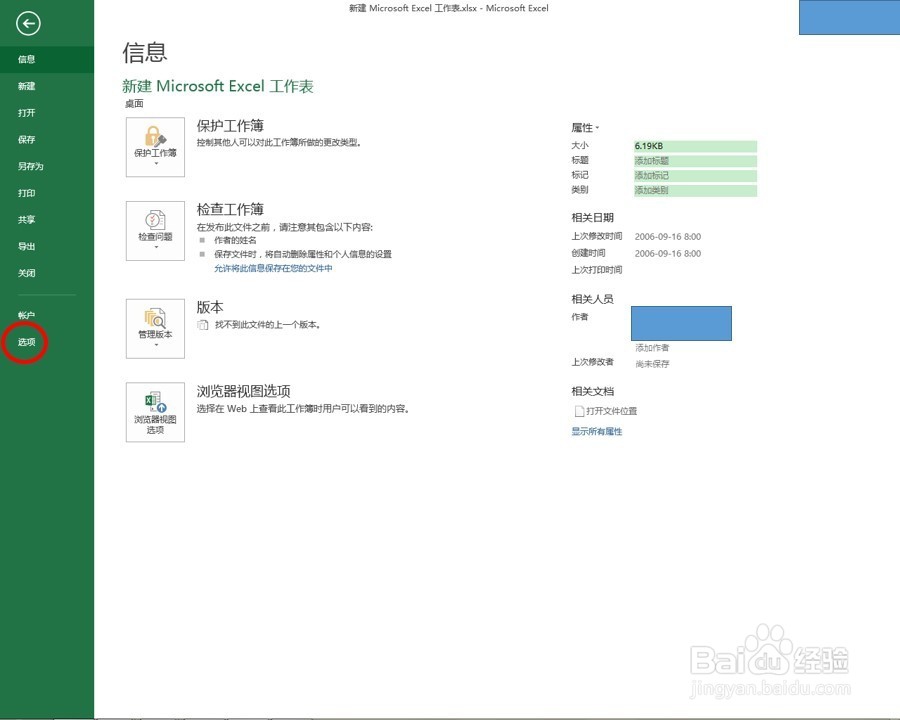The height and width of the screenshot is (720, 900).
Task: Expand the 属性 properties dropdown
Action: 585,127
